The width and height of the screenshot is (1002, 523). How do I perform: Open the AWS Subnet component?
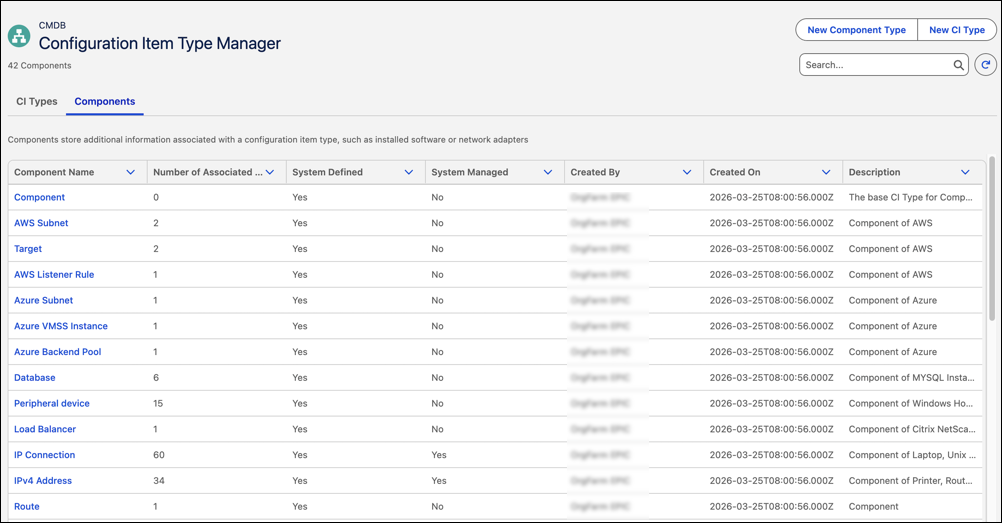click(41, 222)
